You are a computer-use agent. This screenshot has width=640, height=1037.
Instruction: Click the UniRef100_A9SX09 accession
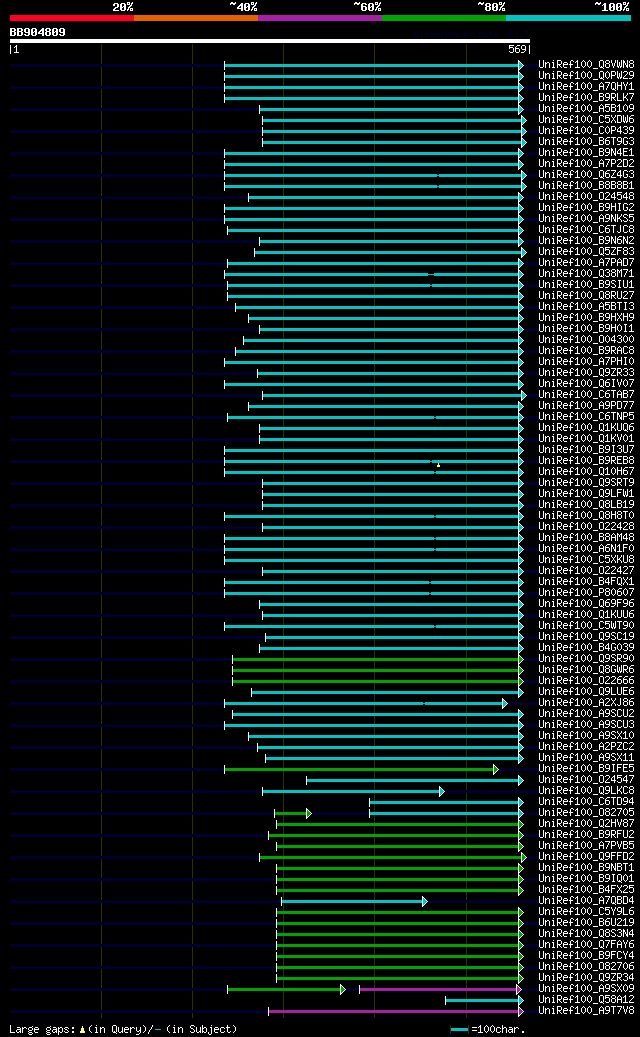tap(586, 989)
